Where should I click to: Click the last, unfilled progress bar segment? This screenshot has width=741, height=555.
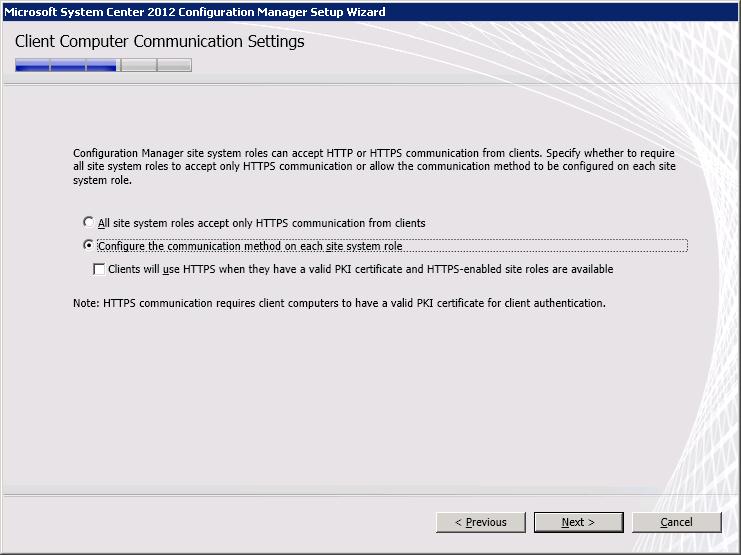point(174,66)
